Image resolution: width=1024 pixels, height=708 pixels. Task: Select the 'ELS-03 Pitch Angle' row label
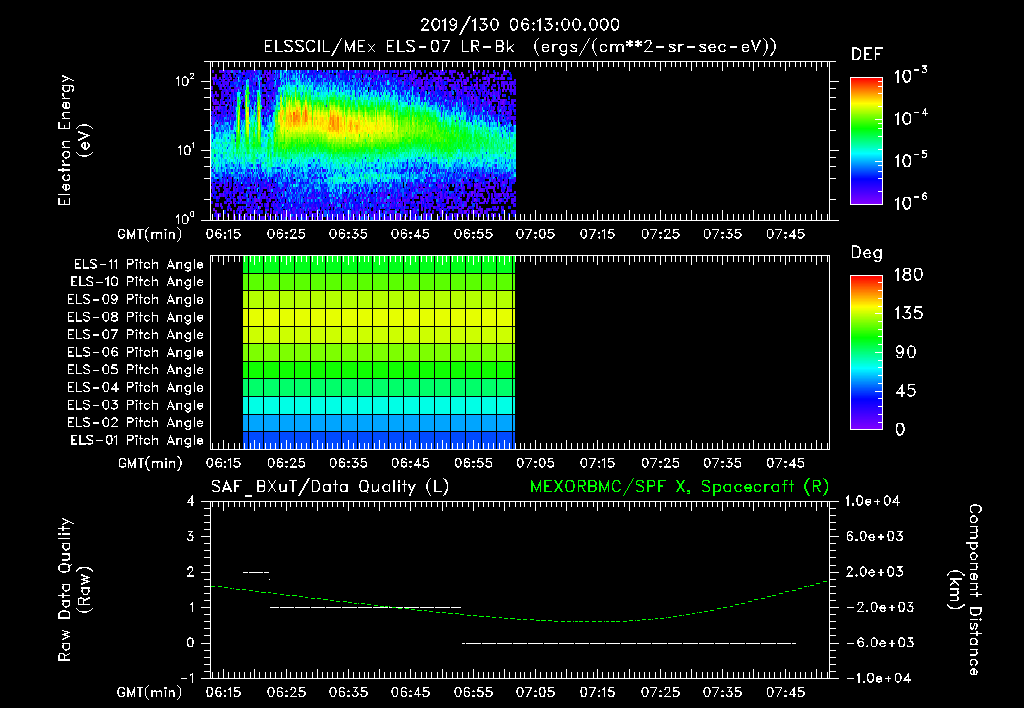(135, 405)
